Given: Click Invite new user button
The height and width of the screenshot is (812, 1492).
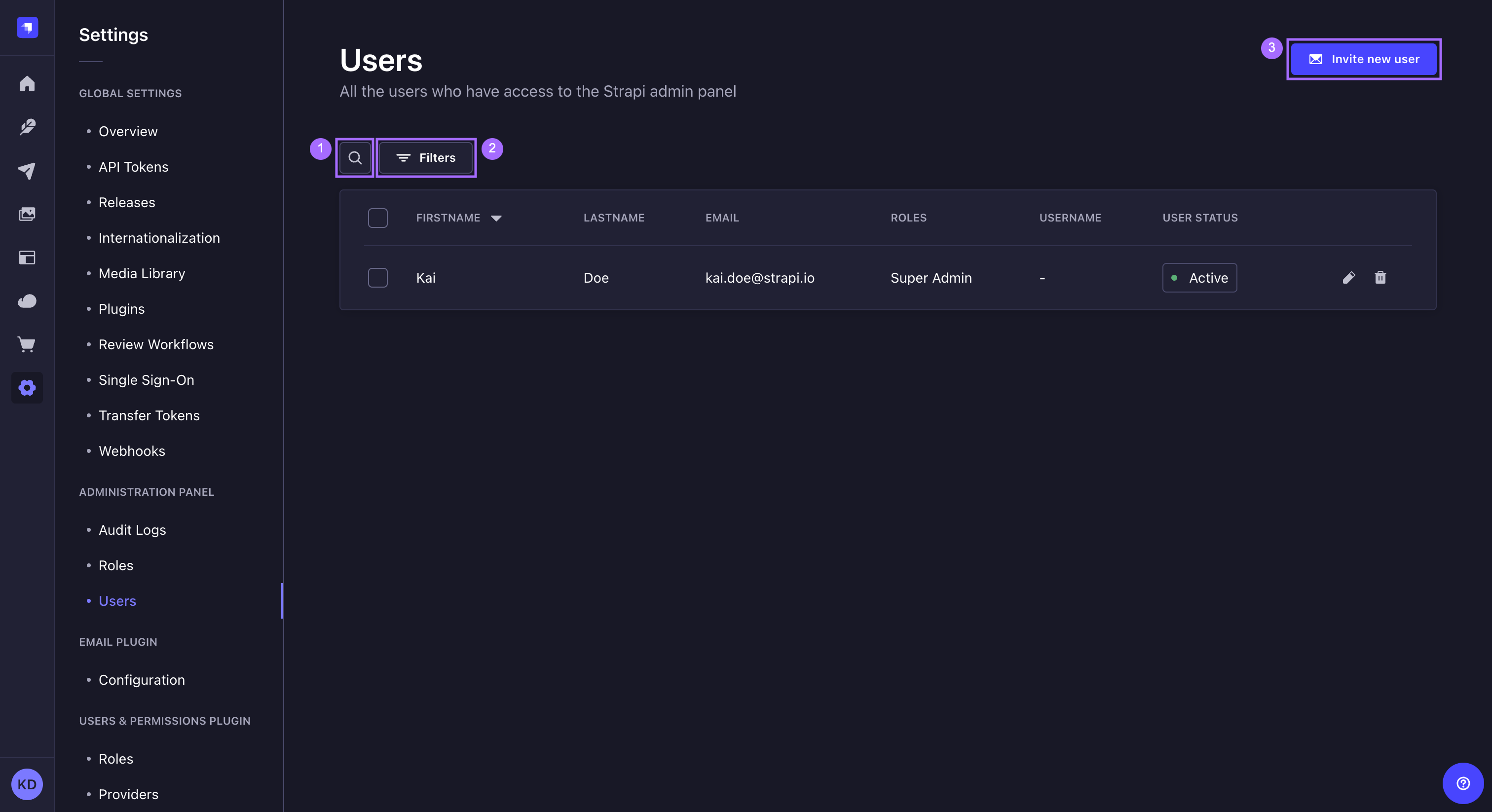Looking at the screenshot, I should point(1363,59).
